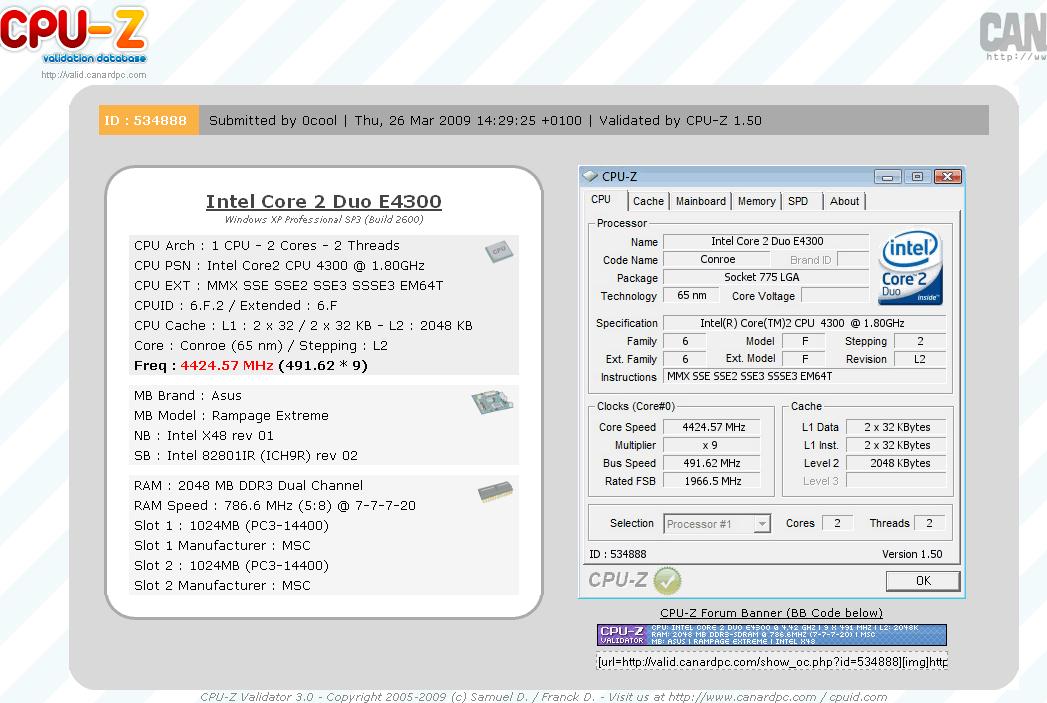Click the CPU-Z Validator forum banner image
The height and width of the screenshot is (703, 1047).
[771, 634]
